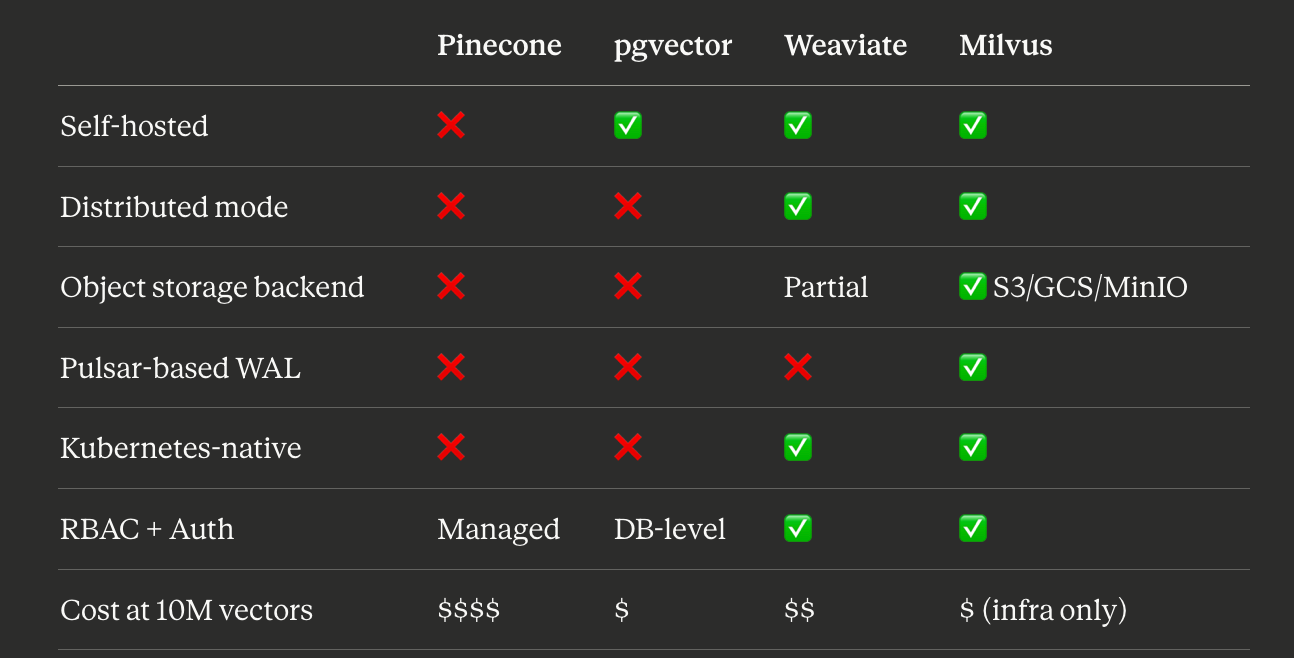
Task: Click the green check for pgvector Self-hosted
Action: (628, 125)
